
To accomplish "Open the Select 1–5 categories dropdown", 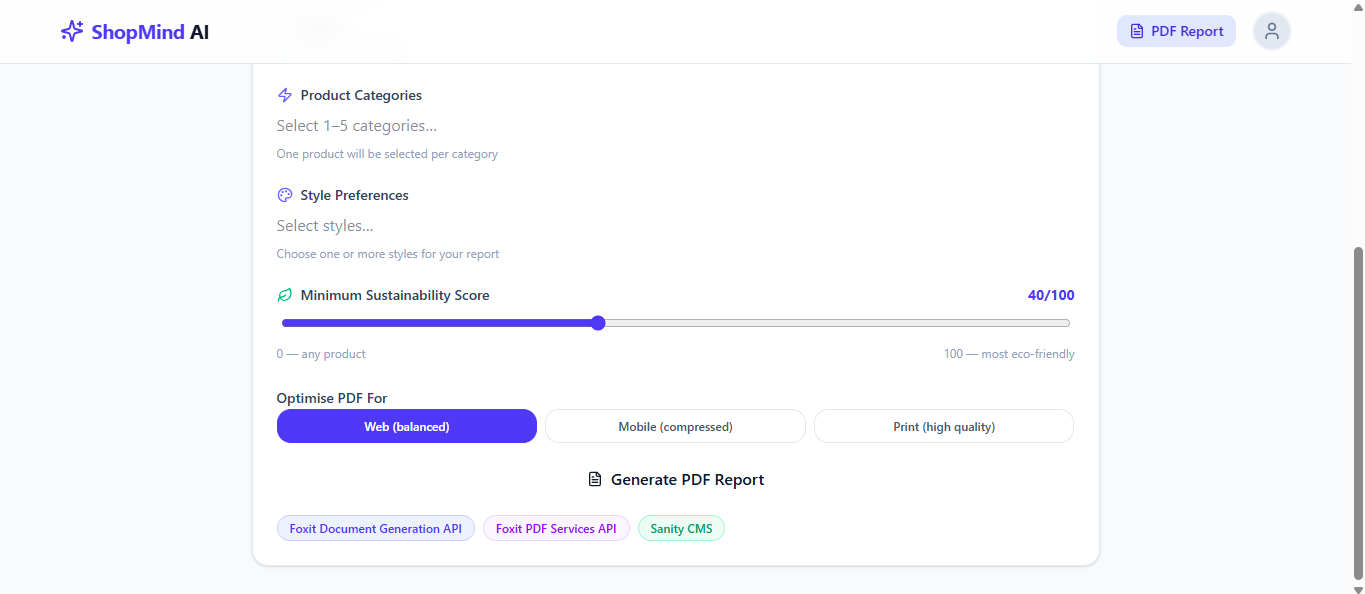I will (676, 126).
